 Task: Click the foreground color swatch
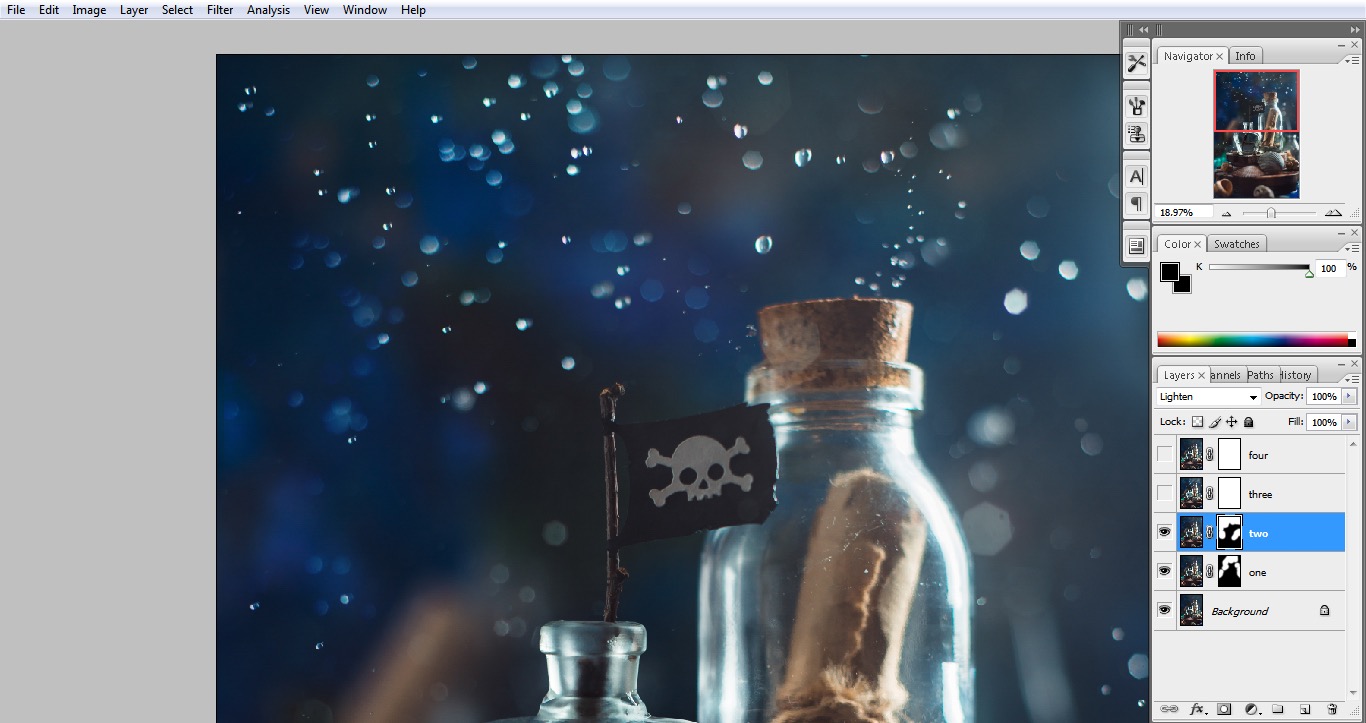coord(1169,271)
